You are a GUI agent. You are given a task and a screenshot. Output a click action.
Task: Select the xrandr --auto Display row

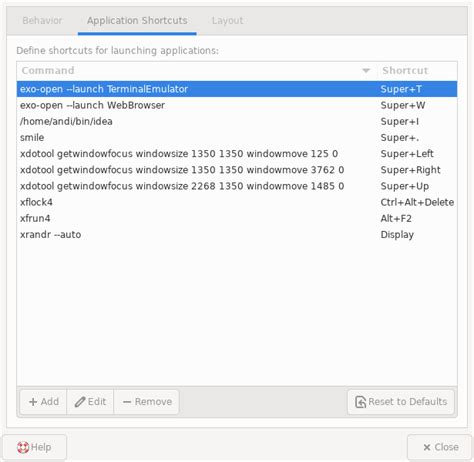(x=237, y=234)
